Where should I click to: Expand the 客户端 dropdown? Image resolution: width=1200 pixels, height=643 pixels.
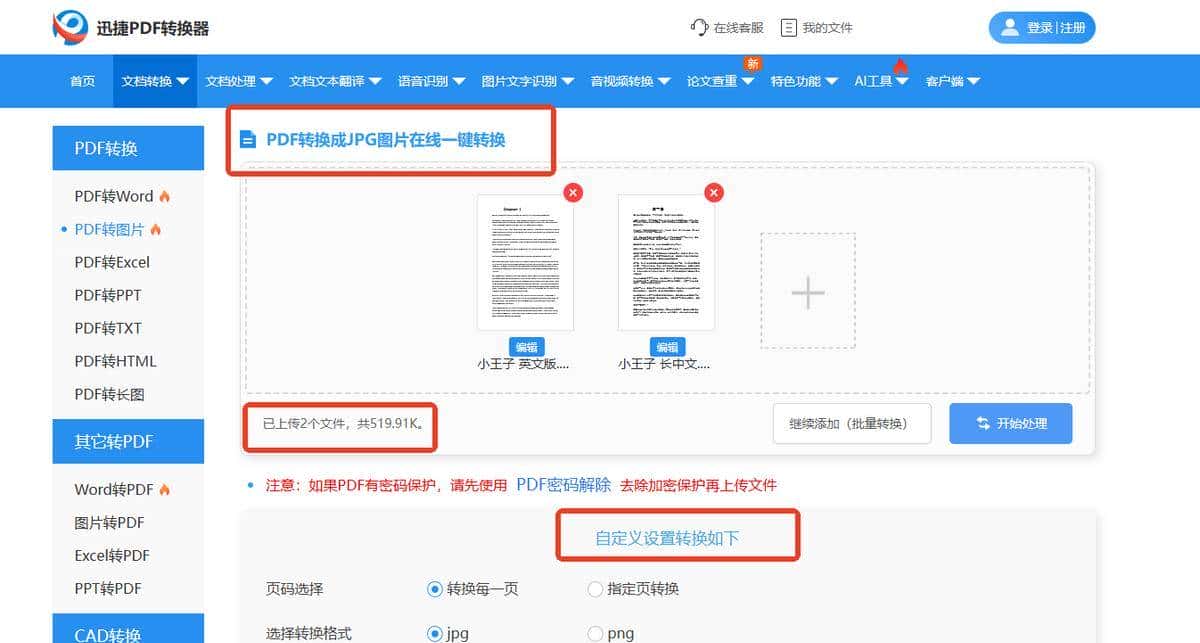(x=946, y=81)
